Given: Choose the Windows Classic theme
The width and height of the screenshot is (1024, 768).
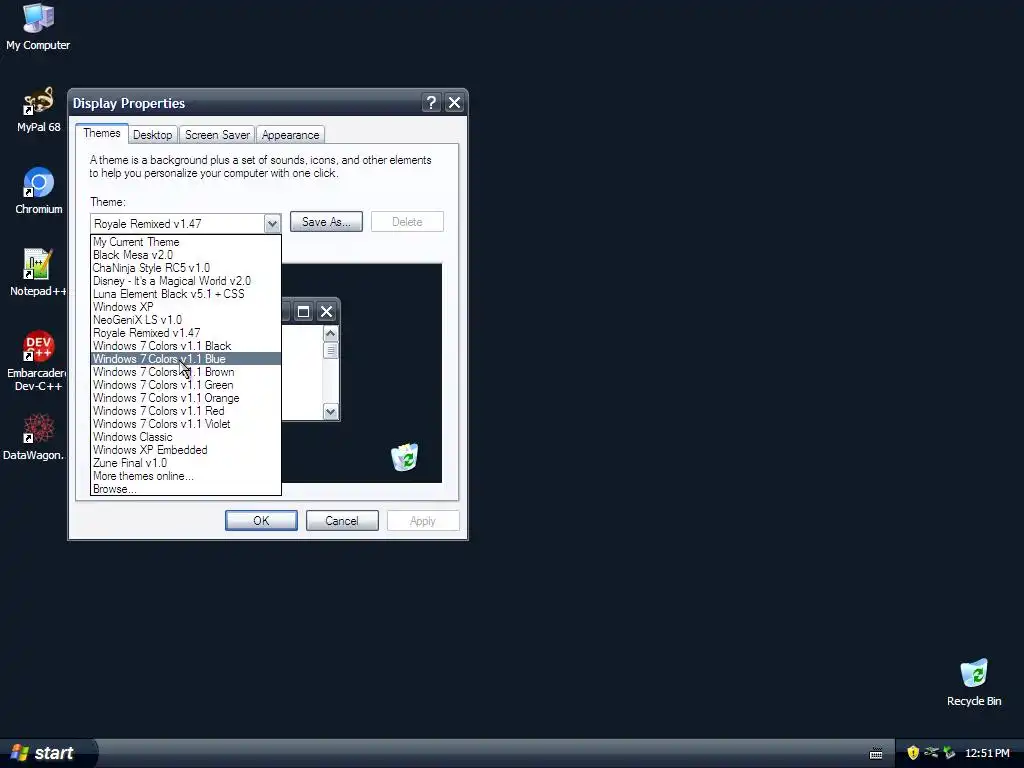Looking at the screenshot, I should tap(186, 438).
